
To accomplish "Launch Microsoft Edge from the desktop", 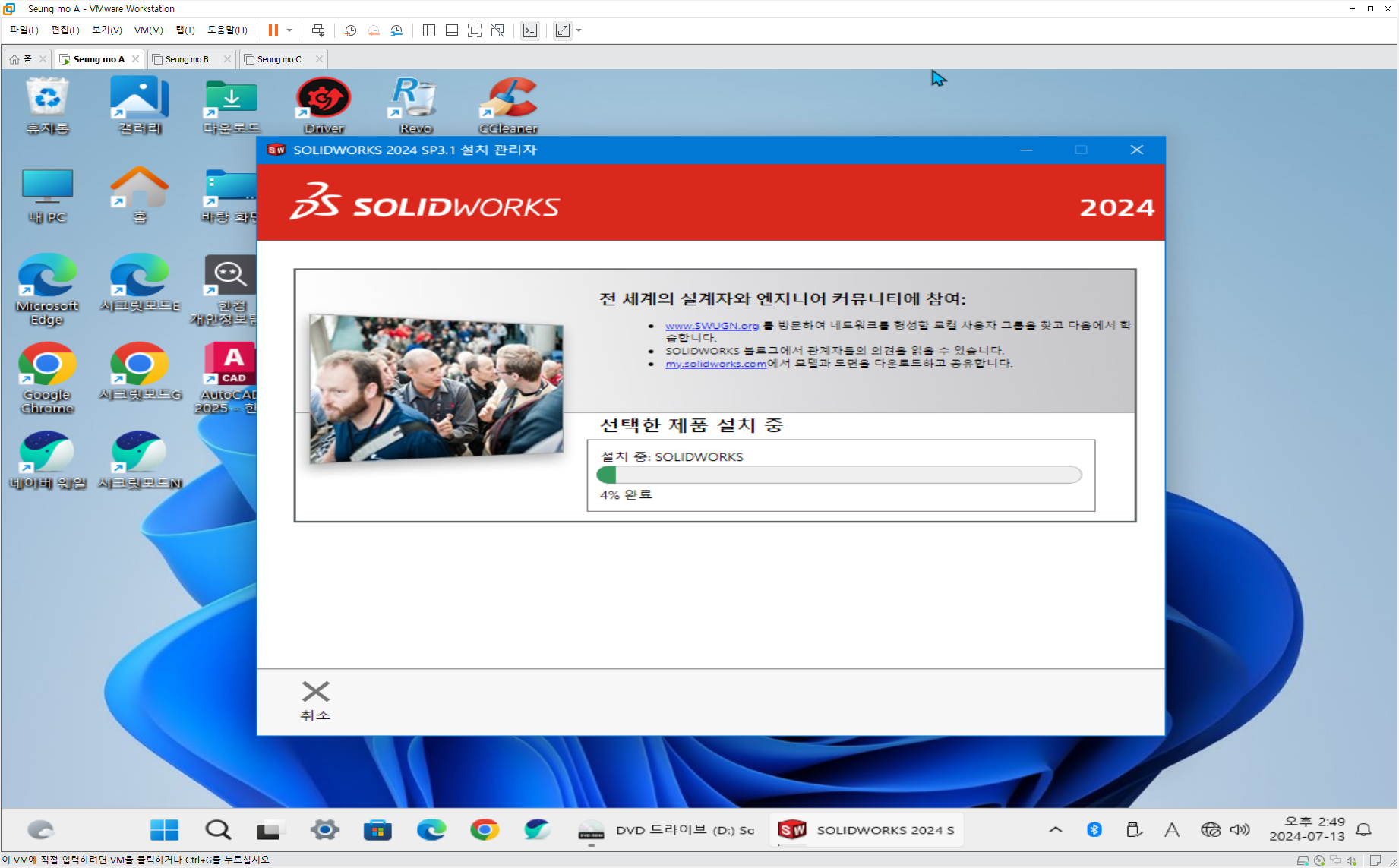I will pos(47,289).
